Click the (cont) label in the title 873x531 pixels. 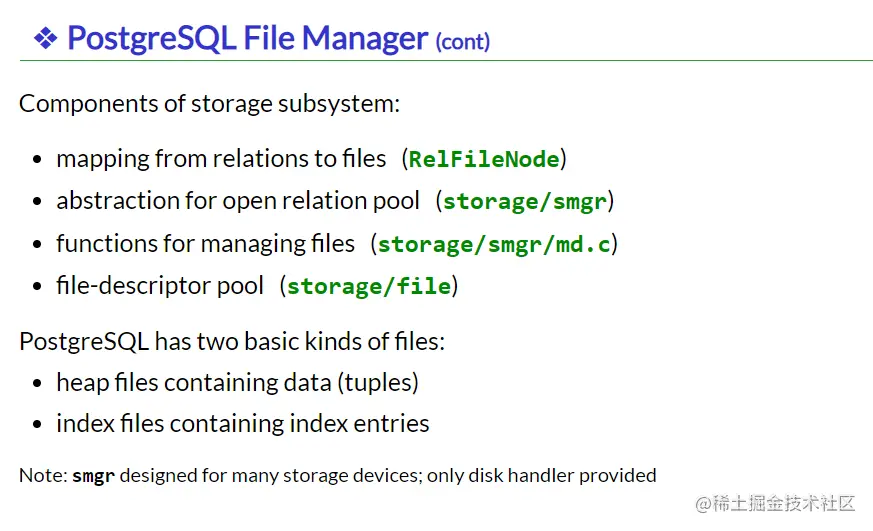pos(462,41)
